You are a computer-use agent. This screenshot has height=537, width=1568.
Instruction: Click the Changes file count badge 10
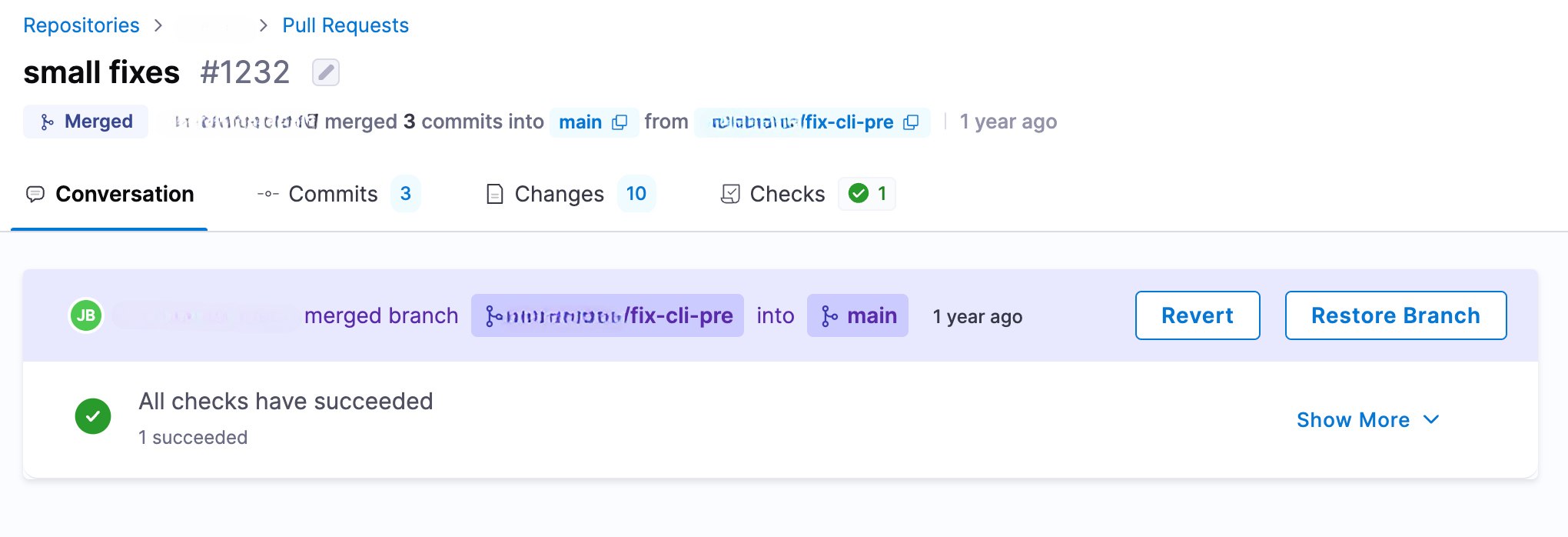click(636, 194)
